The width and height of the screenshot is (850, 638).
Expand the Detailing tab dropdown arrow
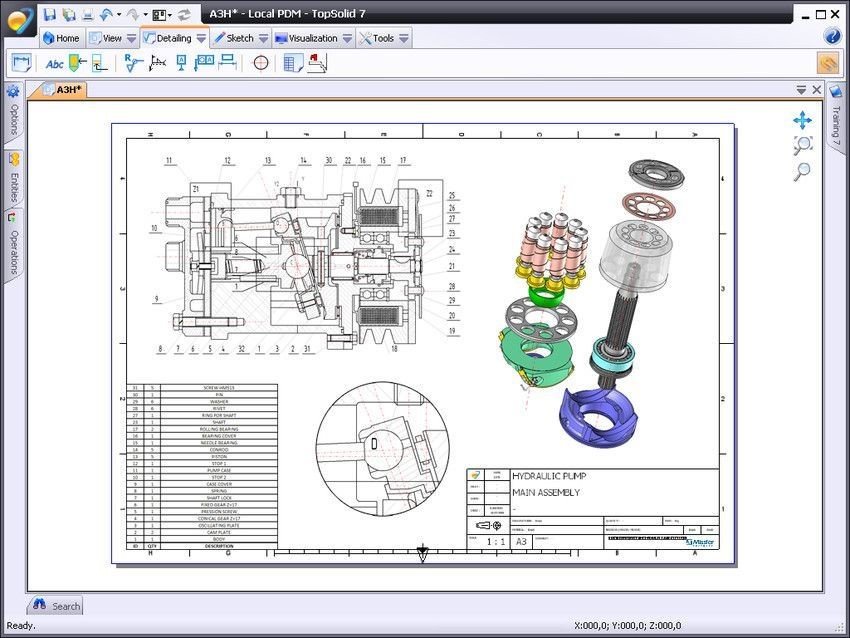[x=201, y=38]
